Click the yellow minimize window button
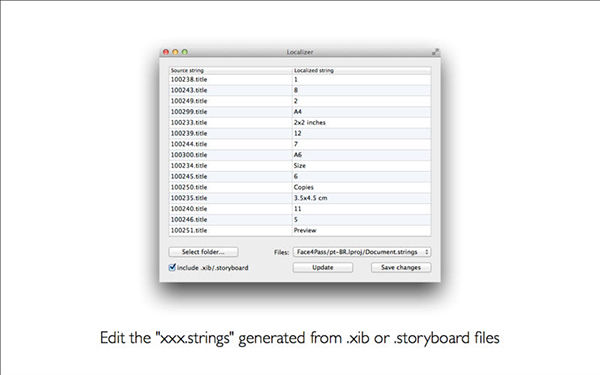600x375 pixels. click(x=175, y=52)
